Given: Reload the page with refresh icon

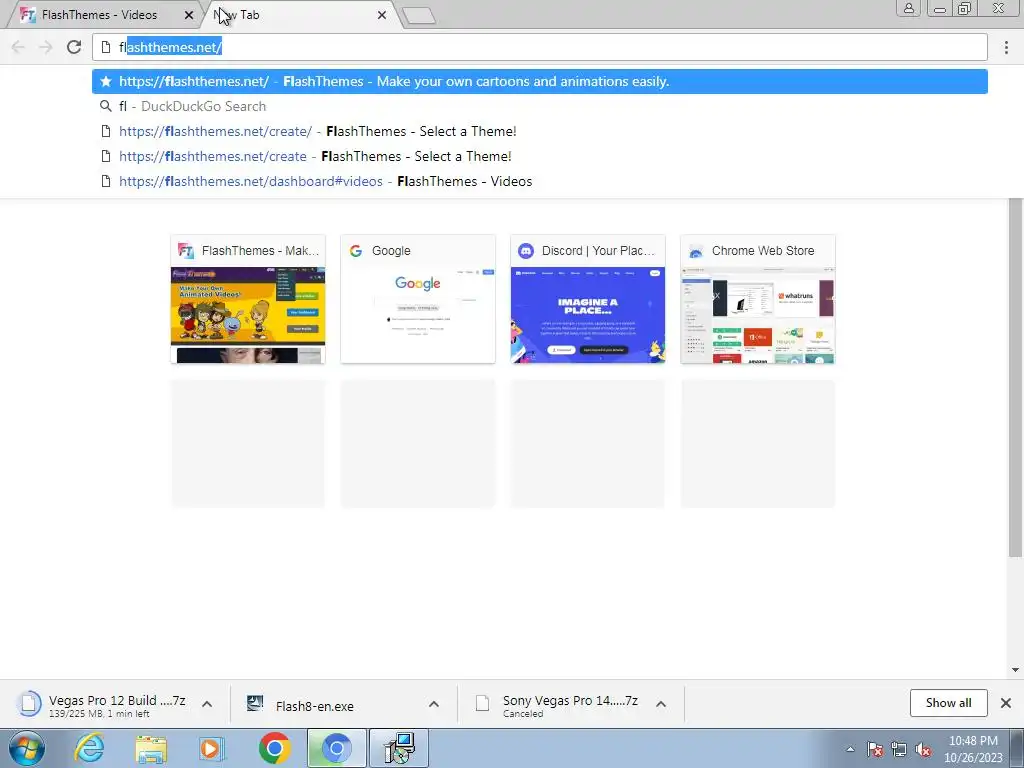Looking at the screenshot, I should coord(74,47).
